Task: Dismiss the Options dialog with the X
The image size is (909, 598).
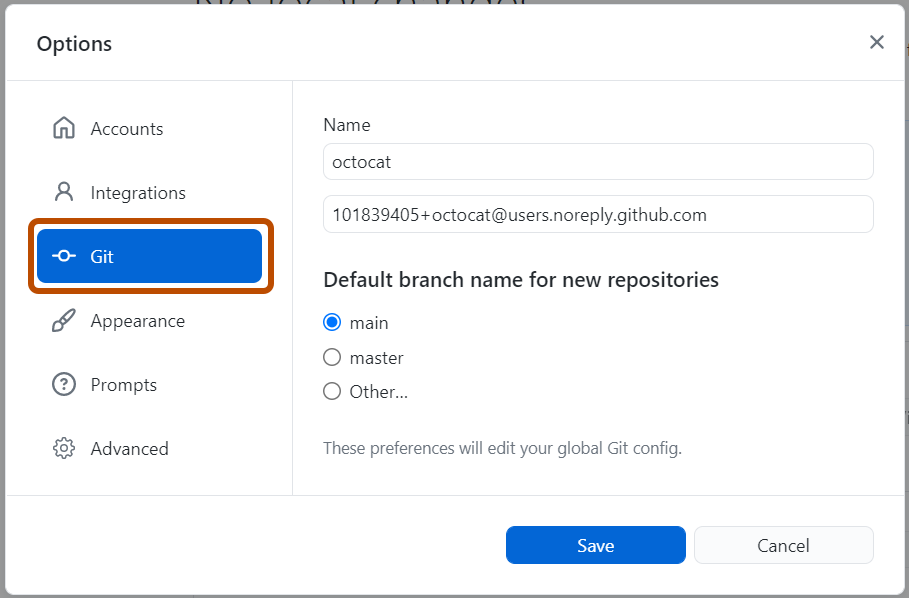Action: coord(877,42)
